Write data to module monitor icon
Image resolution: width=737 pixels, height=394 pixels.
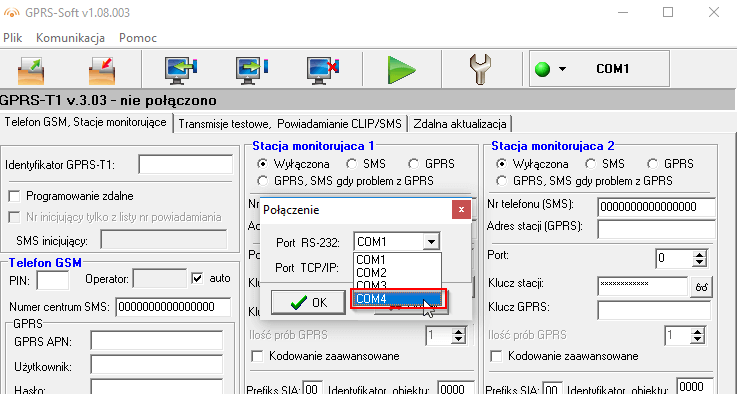pos(252,71)
